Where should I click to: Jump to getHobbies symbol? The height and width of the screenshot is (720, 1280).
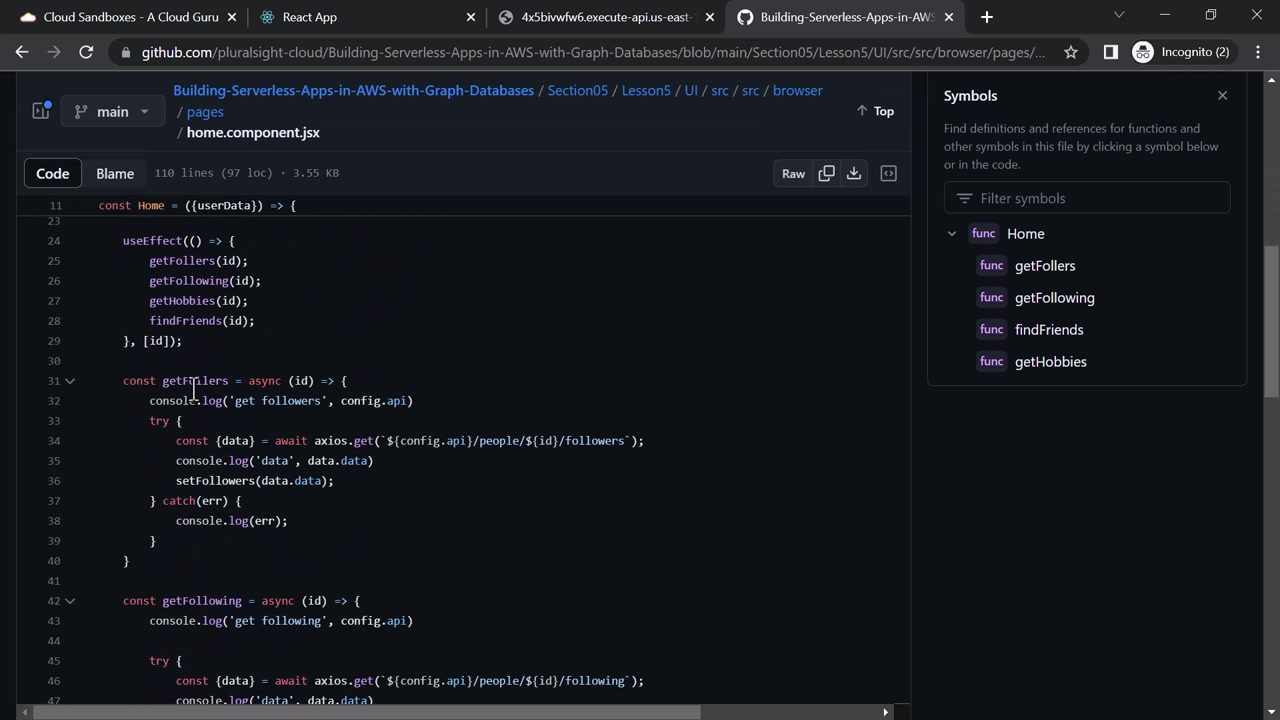click(x=1050, y=362)
